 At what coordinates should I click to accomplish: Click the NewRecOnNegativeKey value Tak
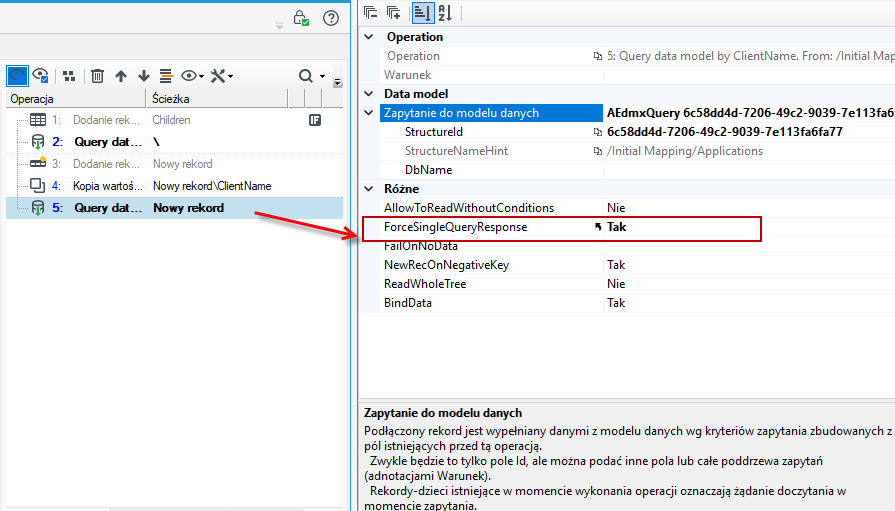616,265
